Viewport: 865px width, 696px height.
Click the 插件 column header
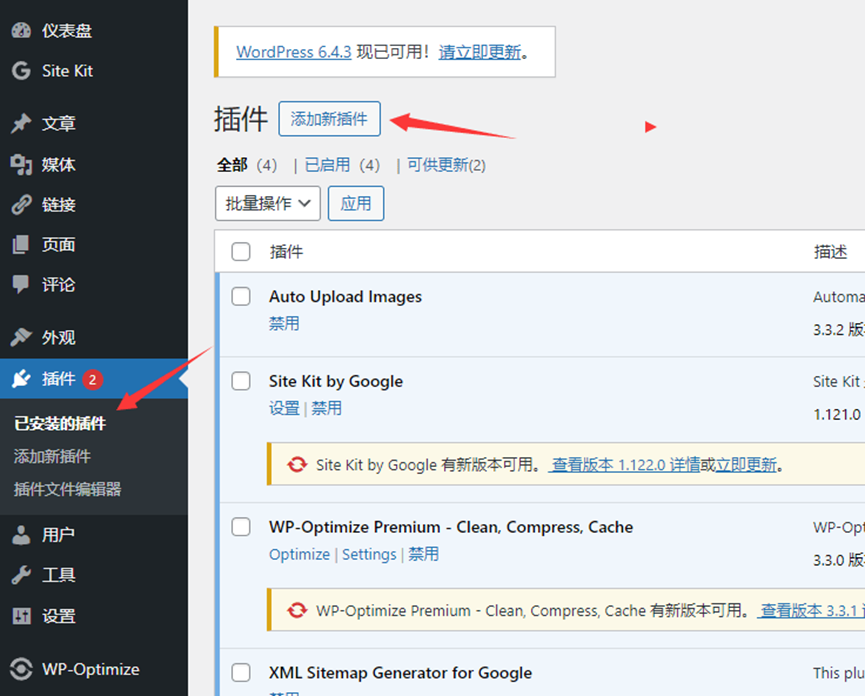pos(286,251)
